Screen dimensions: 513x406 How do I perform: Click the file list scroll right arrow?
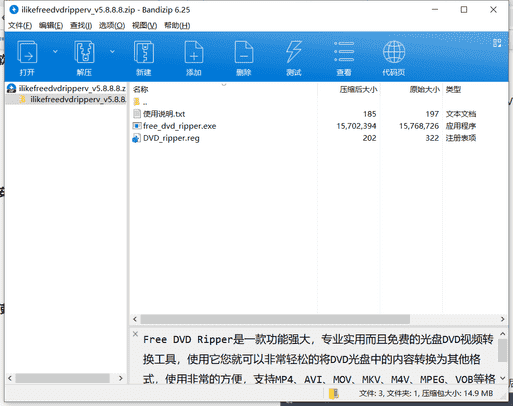[502, 319]
